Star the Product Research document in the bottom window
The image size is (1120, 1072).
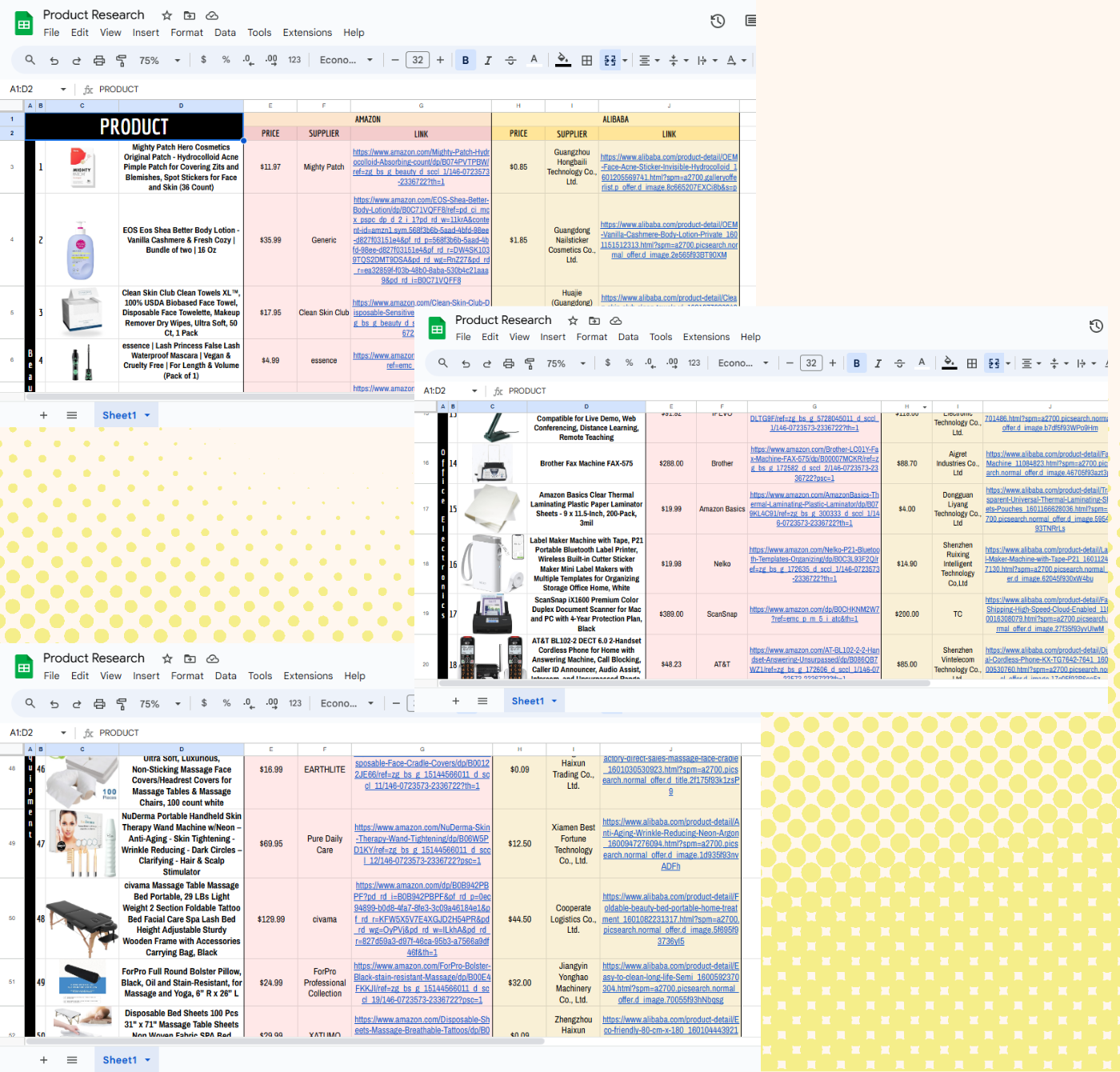(x=167, y=658)
